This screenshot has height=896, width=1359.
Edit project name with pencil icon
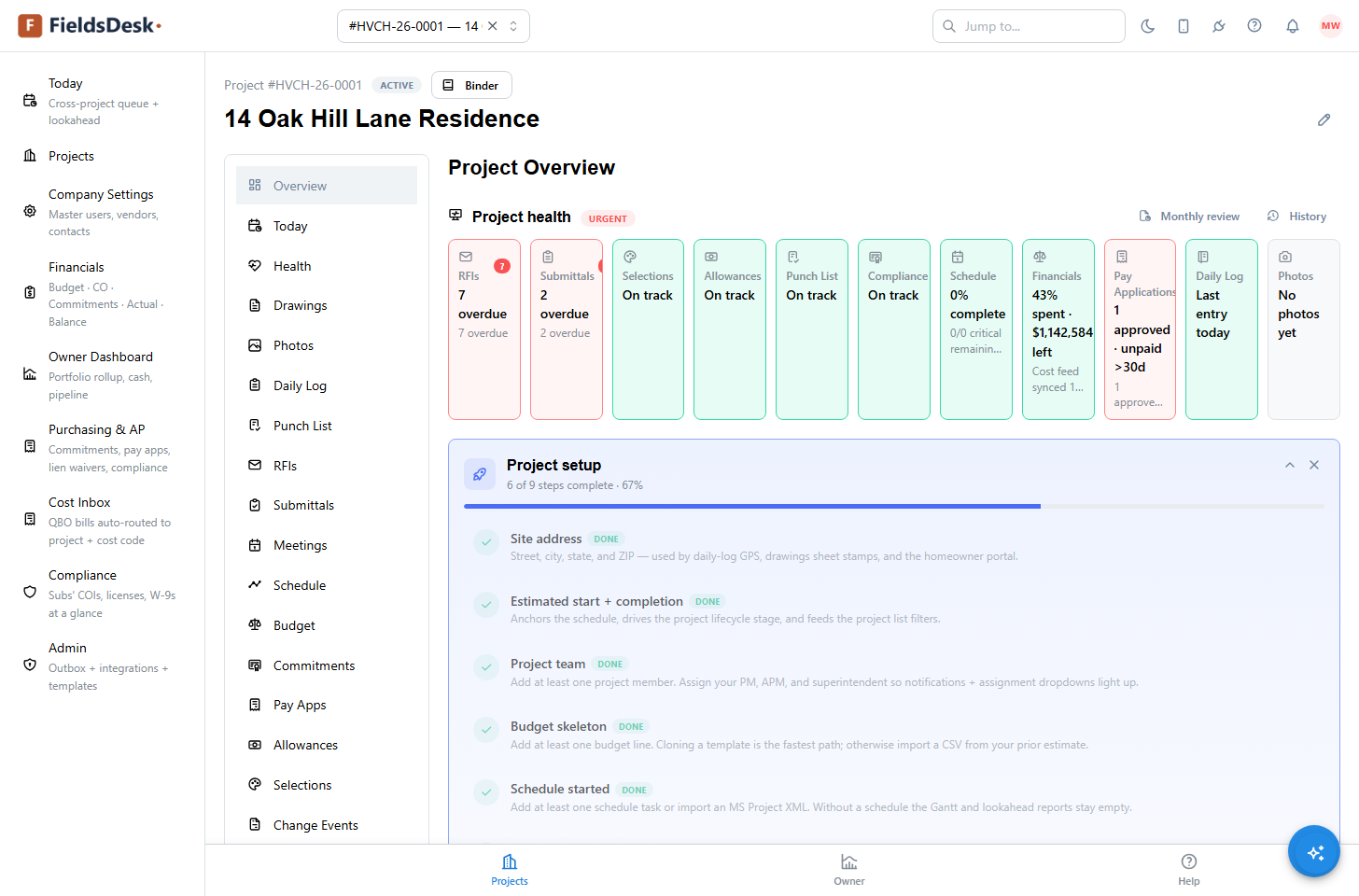click(1324, 119)
